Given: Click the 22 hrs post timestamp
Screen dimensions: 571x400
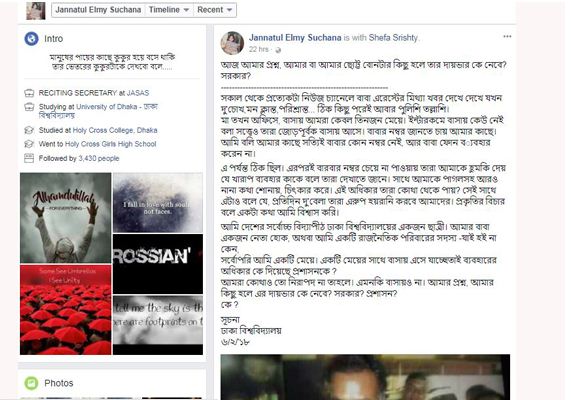Looking at the screenshot, I should (x=259, y=50).
